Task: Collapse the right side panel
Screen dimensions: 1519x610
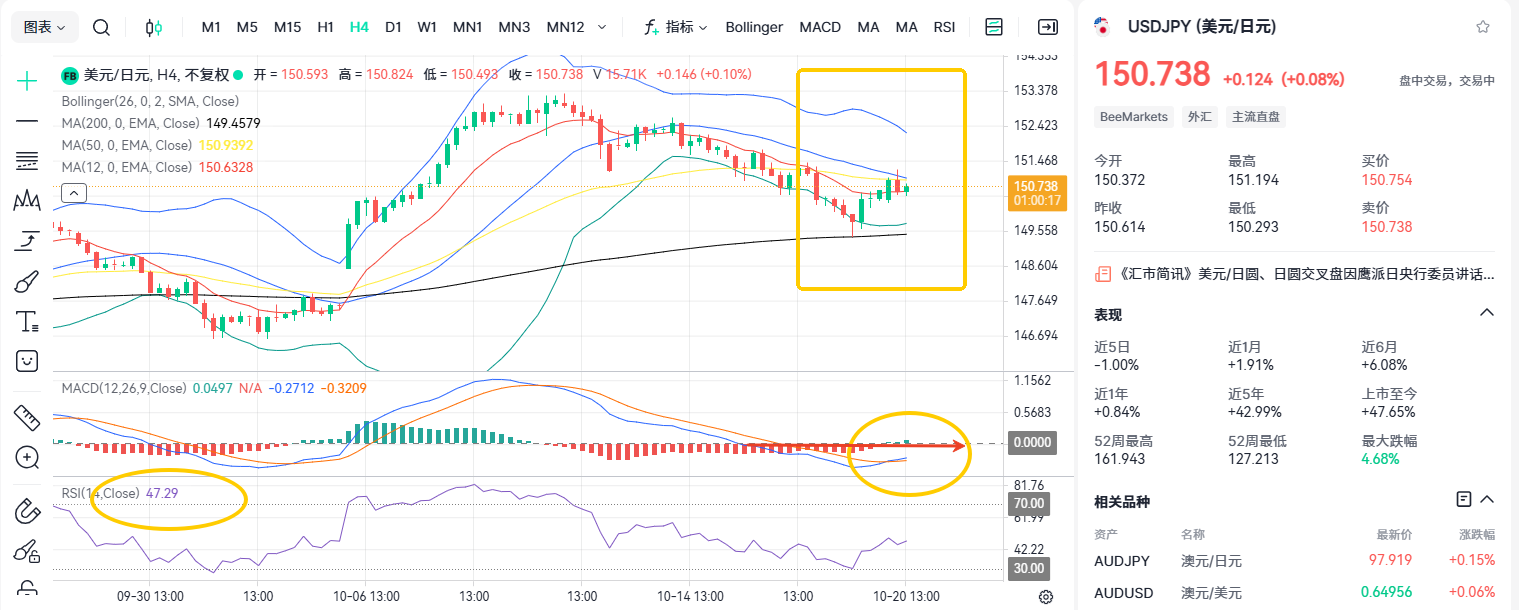Action: (1048, 27)
